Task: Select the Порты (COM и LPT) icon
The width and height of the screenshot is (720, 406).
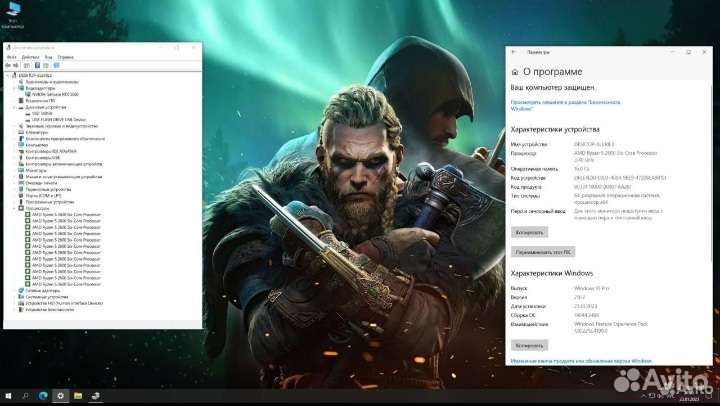Action: click(x=21, y=196)
